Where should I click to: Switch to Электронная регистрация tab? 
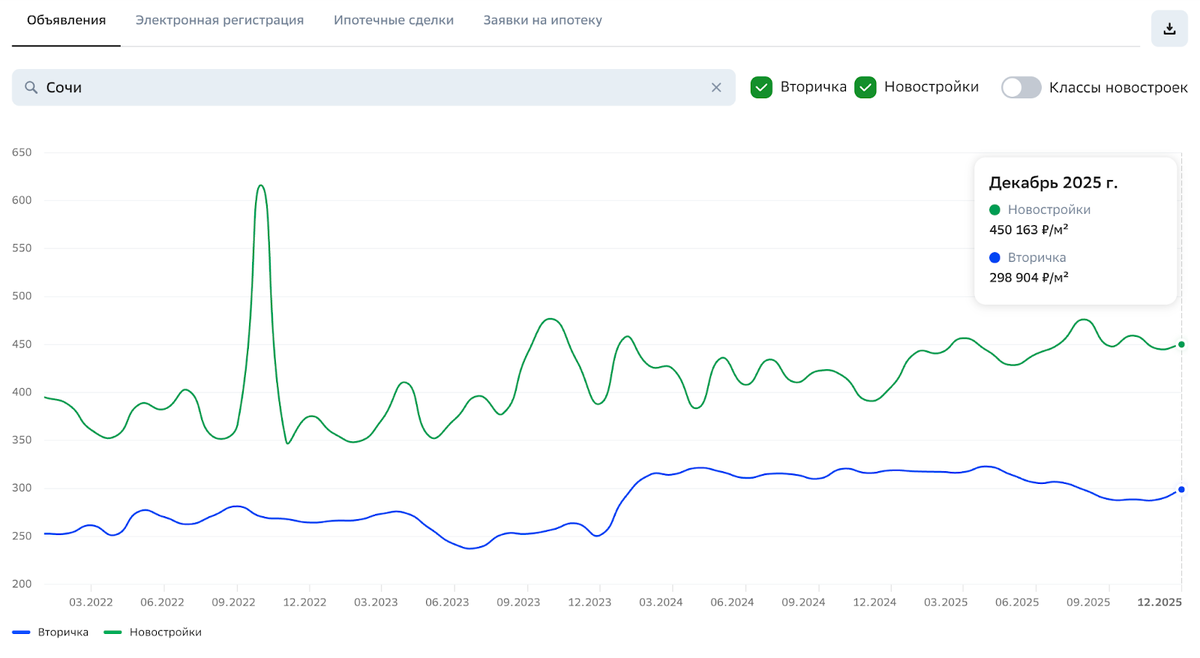[220, 20]
